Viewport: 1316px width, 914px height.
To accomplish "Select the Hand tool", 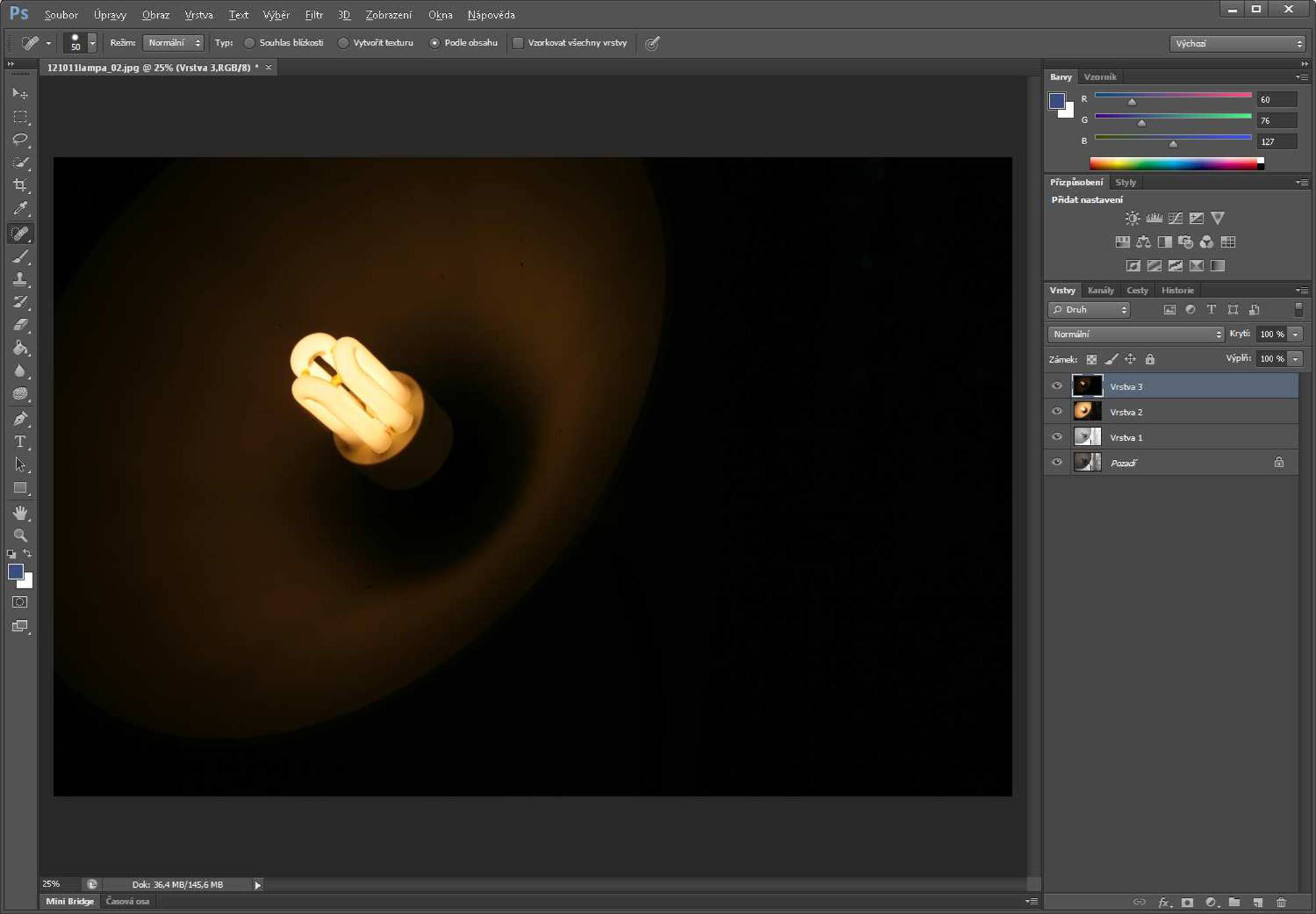I will pos(20,512).
